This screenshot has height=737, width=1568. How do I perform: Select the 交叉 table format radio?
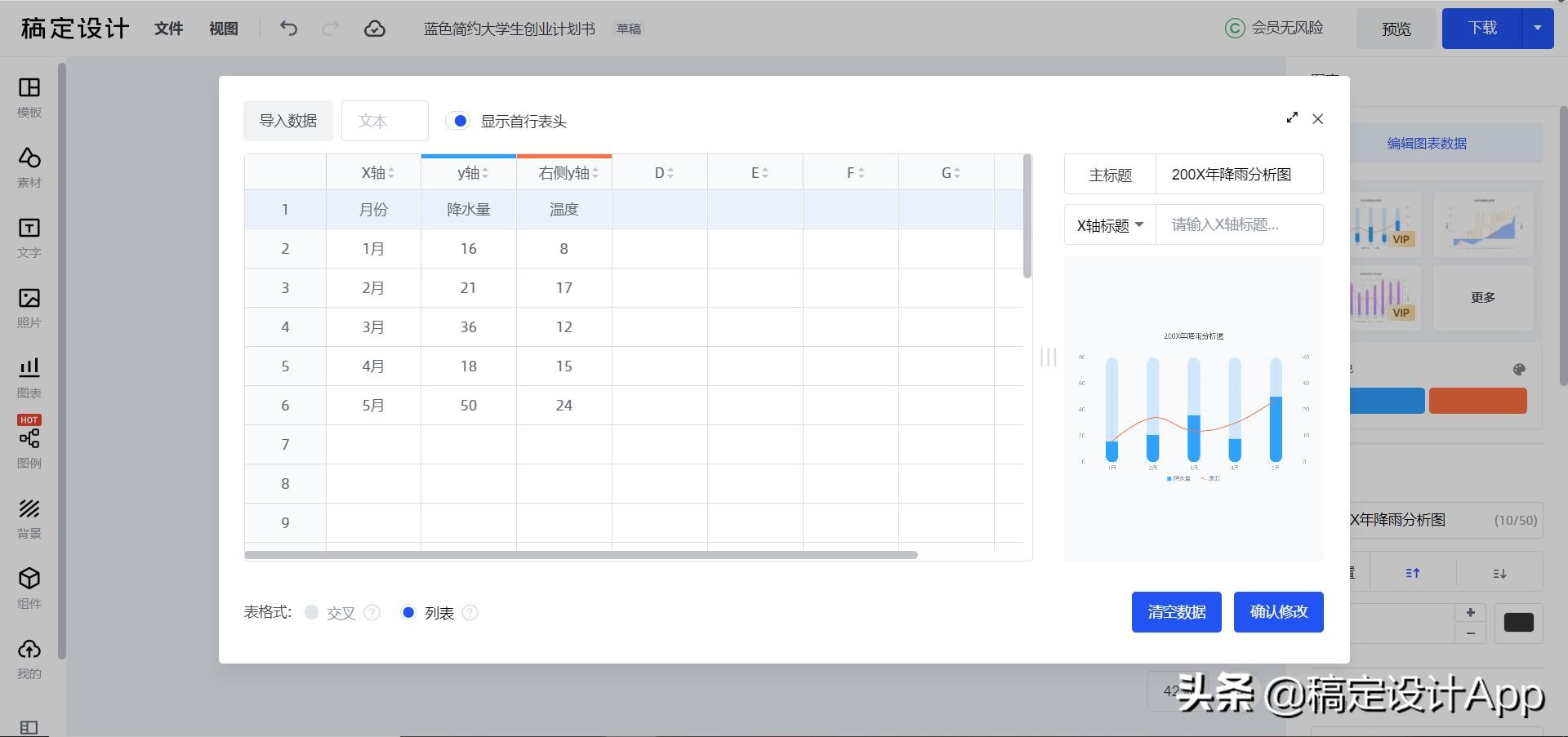click(311, 612)
